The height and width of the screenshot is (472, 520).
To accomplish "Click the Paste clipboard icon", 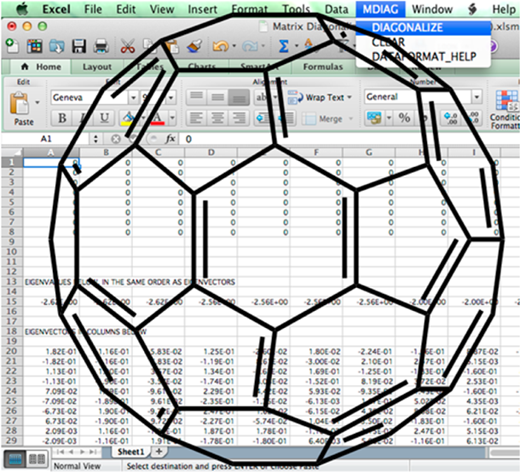I will (x=19, y=103).
